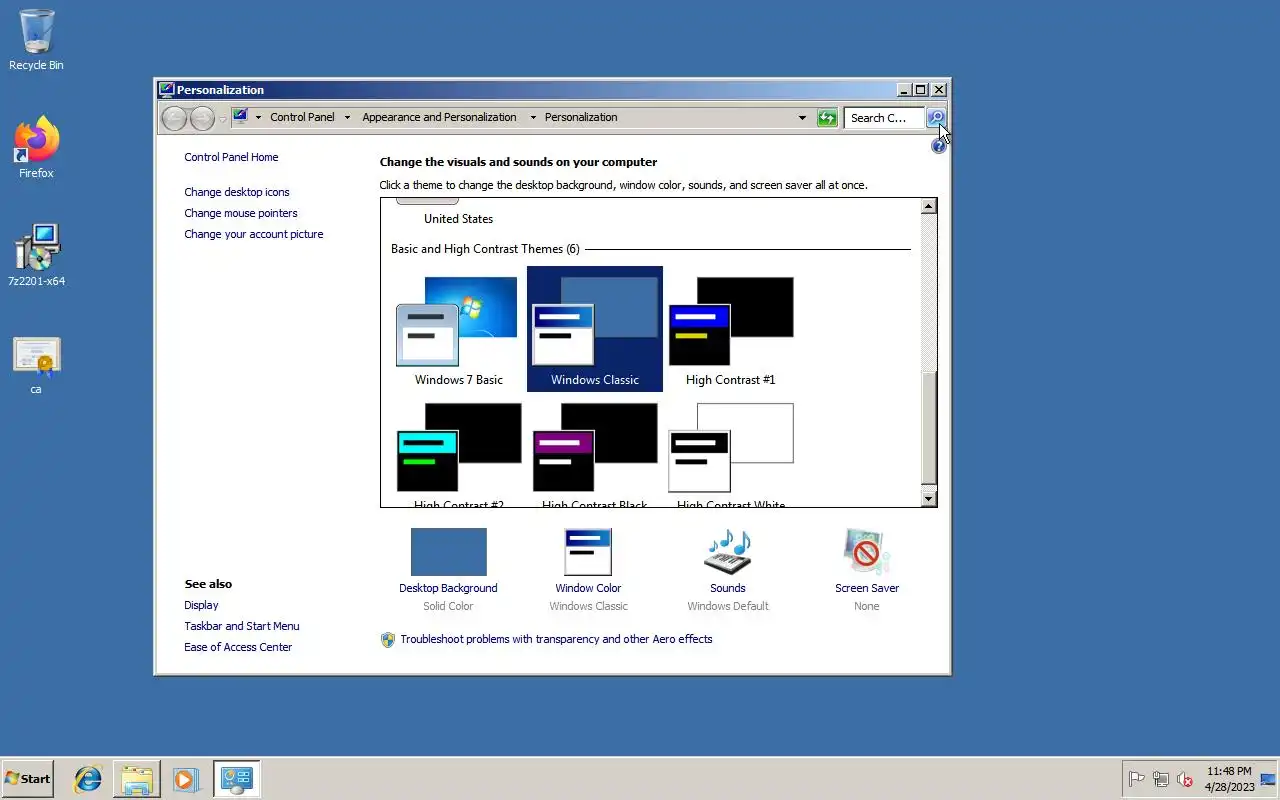Click the Internet Explorer taskbar icon
This screenshot has width=1280, height=800.
[88, 779]
